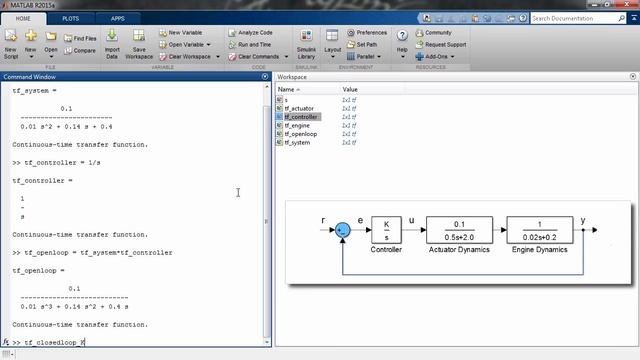The height and width of the screenshot is (360, 640).
Task: Click the Clear Workspace button
Action: (x=185, y=57)
